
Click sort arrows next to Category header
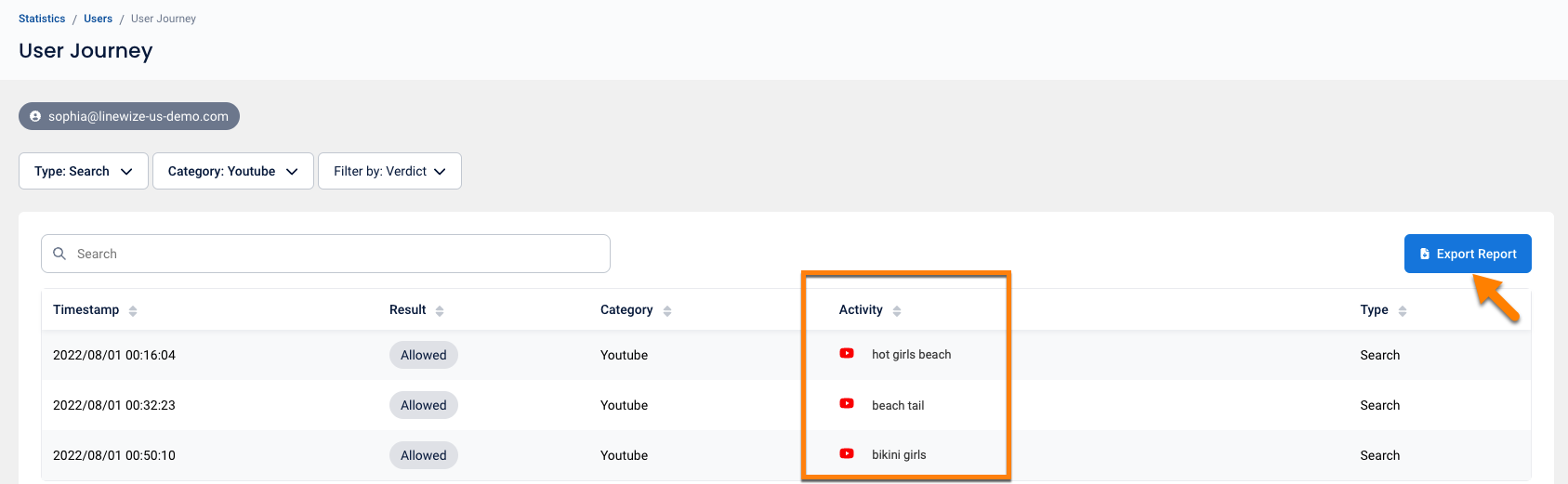click(667, 311)
